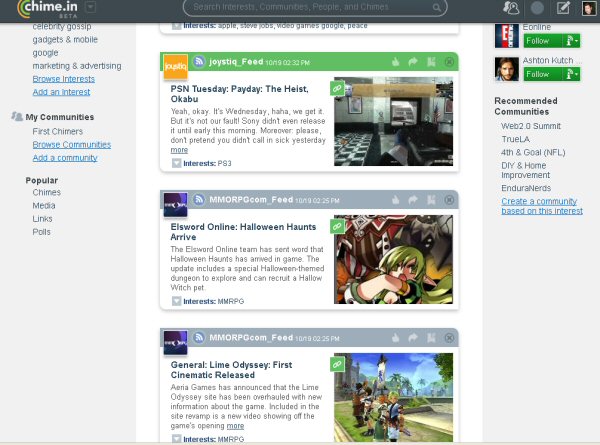Click the Add a community link
600x445 pixels.
[65, 158]
